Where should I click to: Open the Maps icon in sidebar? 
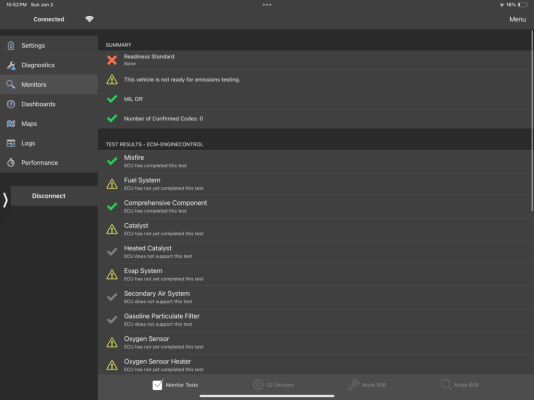coord(11,124)
